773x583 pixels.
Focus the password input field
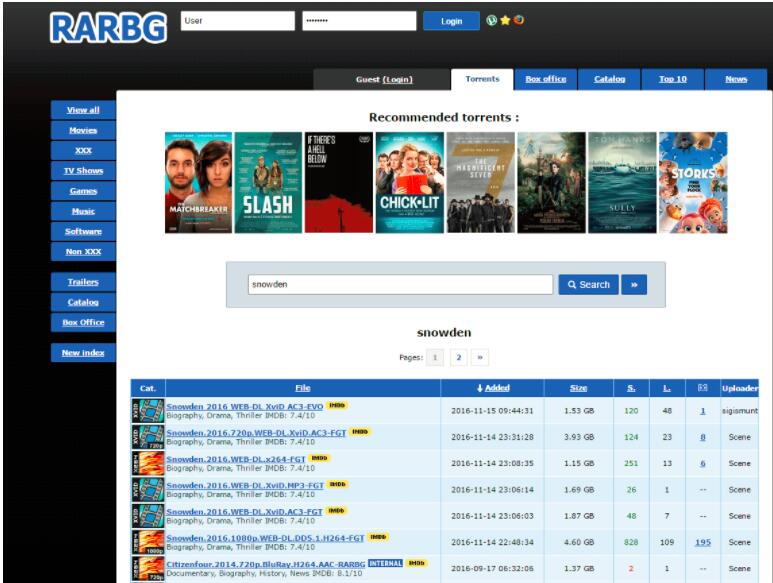(359, 21)
